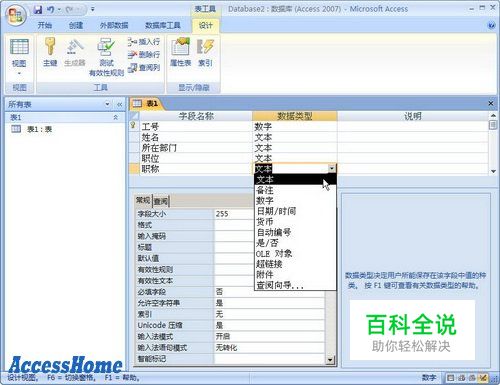Click the Unicode 压缩 value 是

coord(269,325)
